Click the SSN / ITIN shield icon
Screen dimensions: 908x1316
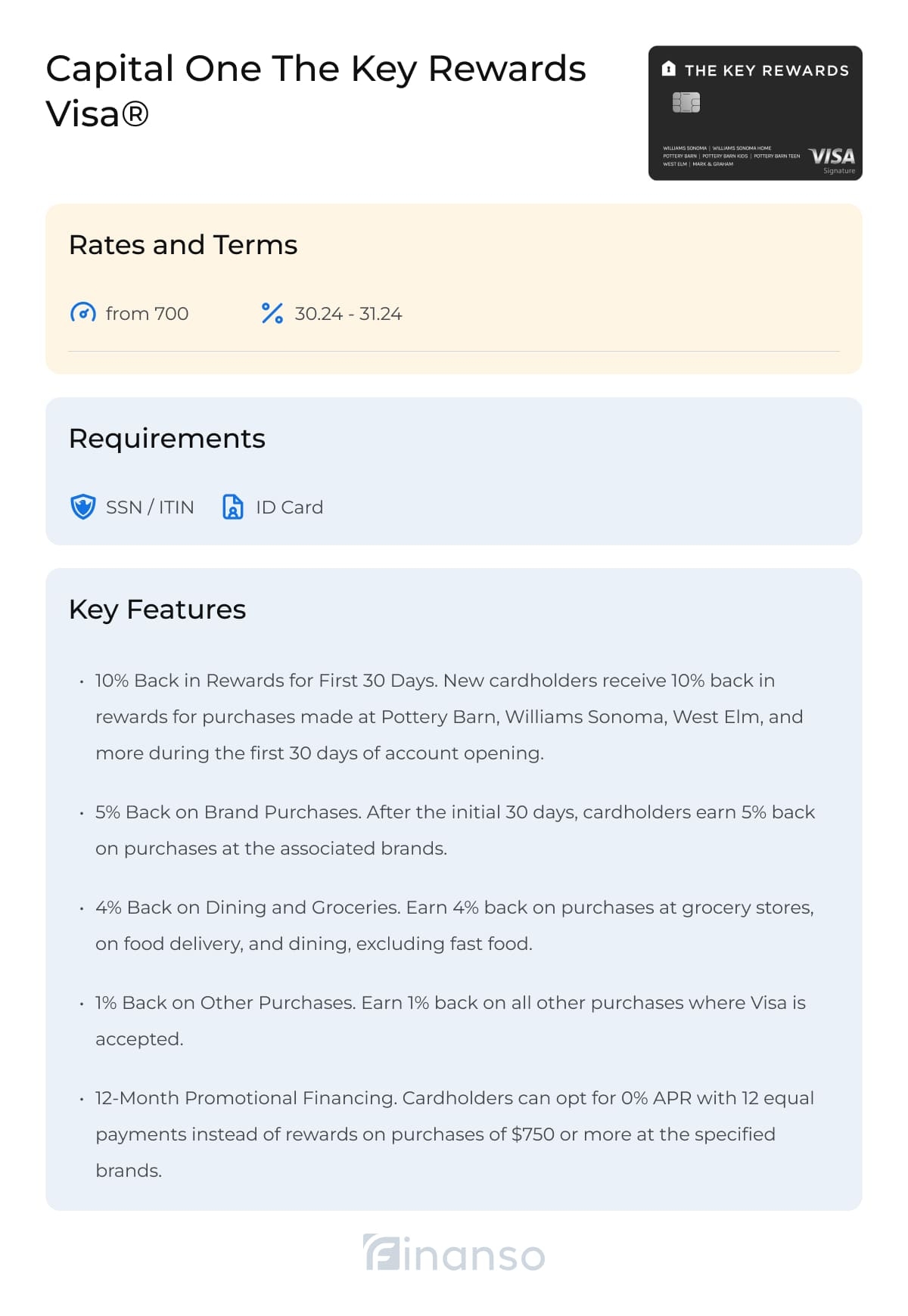(82, 507)
